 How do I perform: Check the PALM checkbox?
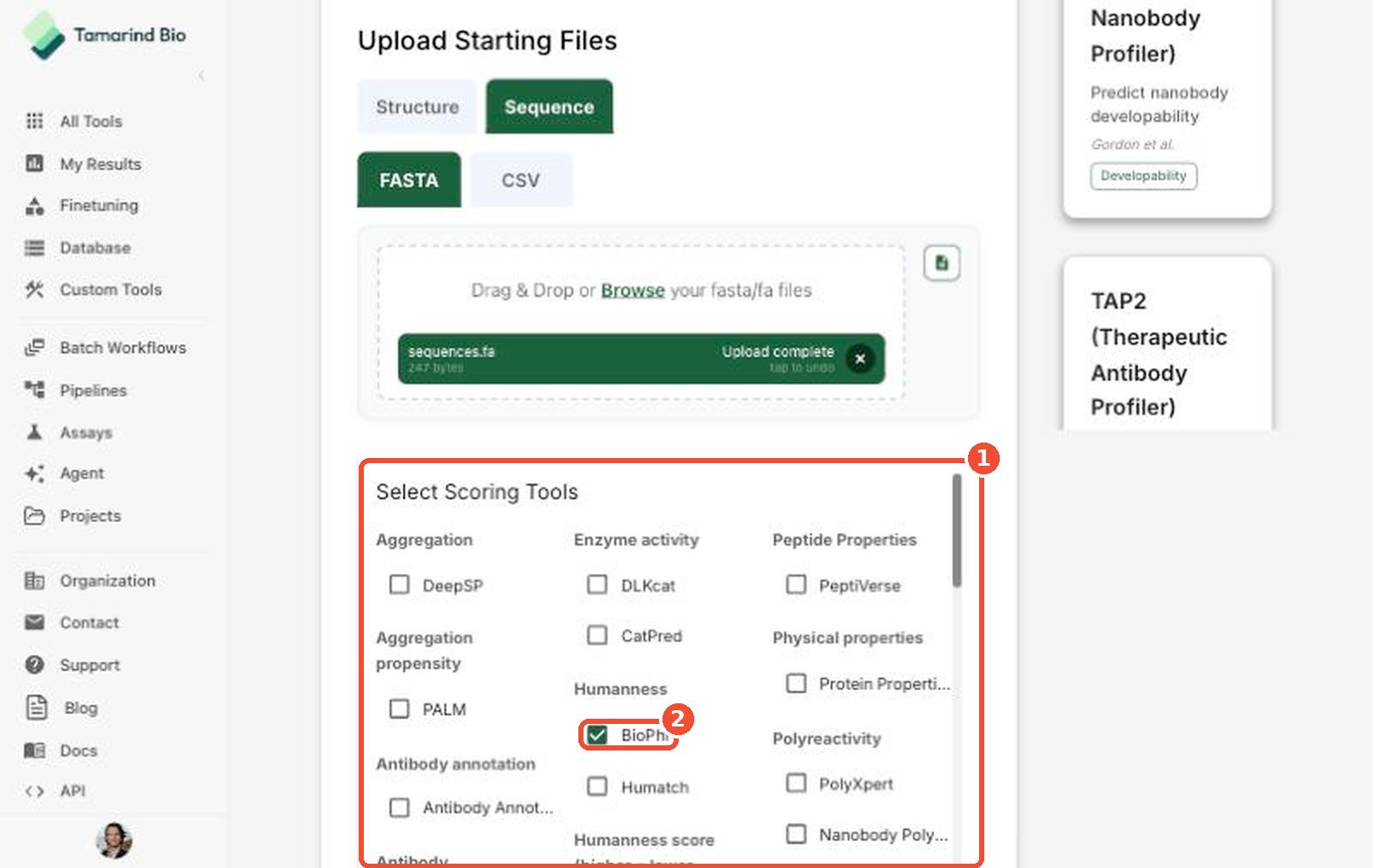(x=399, y=709)
